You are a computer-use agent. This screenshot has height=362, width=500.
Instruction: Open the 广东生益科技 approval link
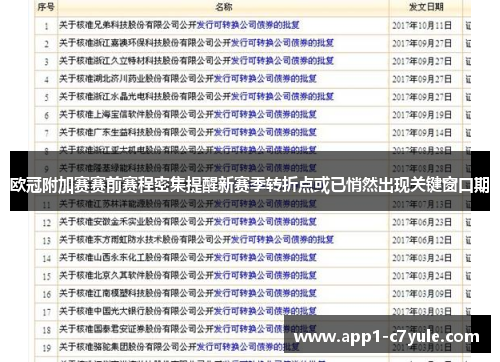click(188, 133)
